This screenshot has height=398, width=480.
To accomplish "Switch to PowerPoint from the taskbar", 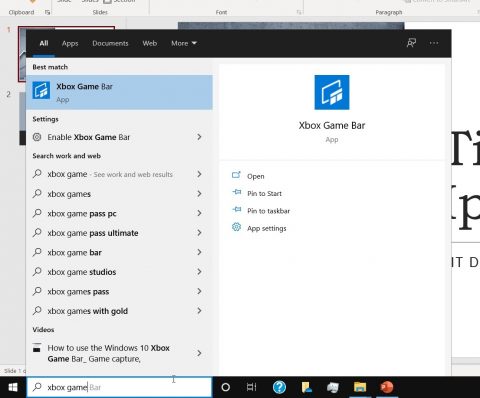I will coord(387,387).
